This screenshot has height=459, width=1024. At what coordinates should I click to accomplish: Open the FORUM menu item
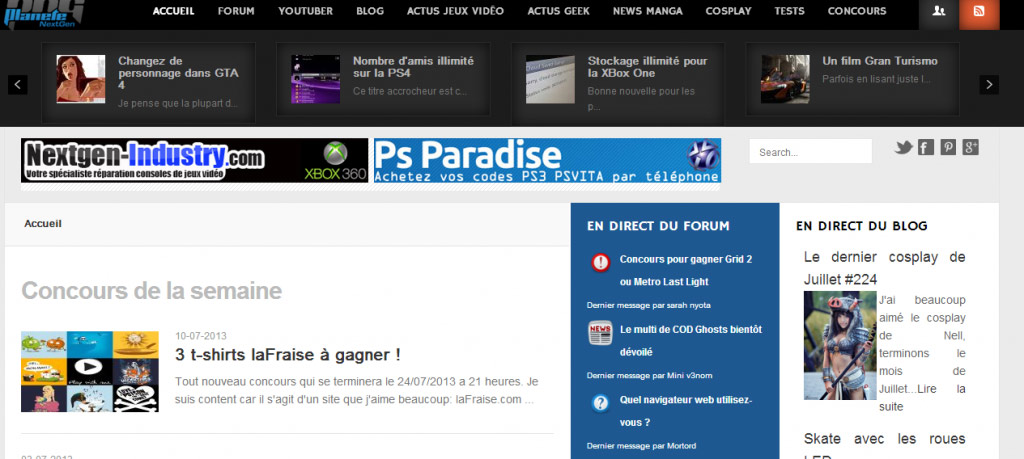[236, 11]
